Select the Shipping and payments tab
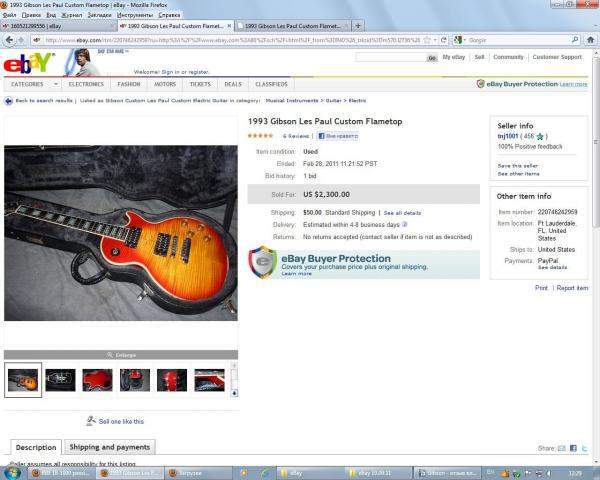This screenshot has width=600, height=480. [x=109, y=447]
